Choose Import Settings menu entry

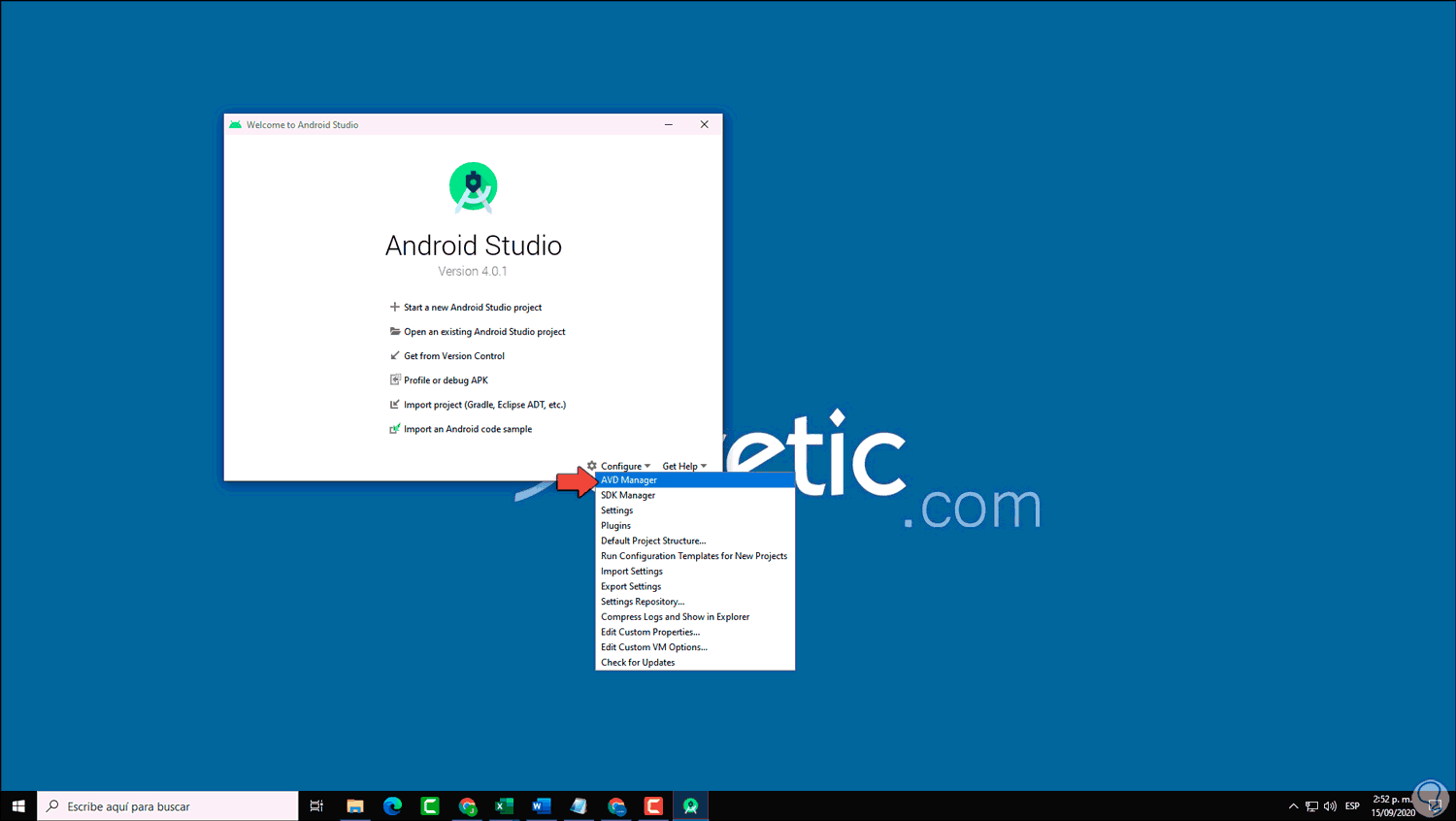(695, 572)
